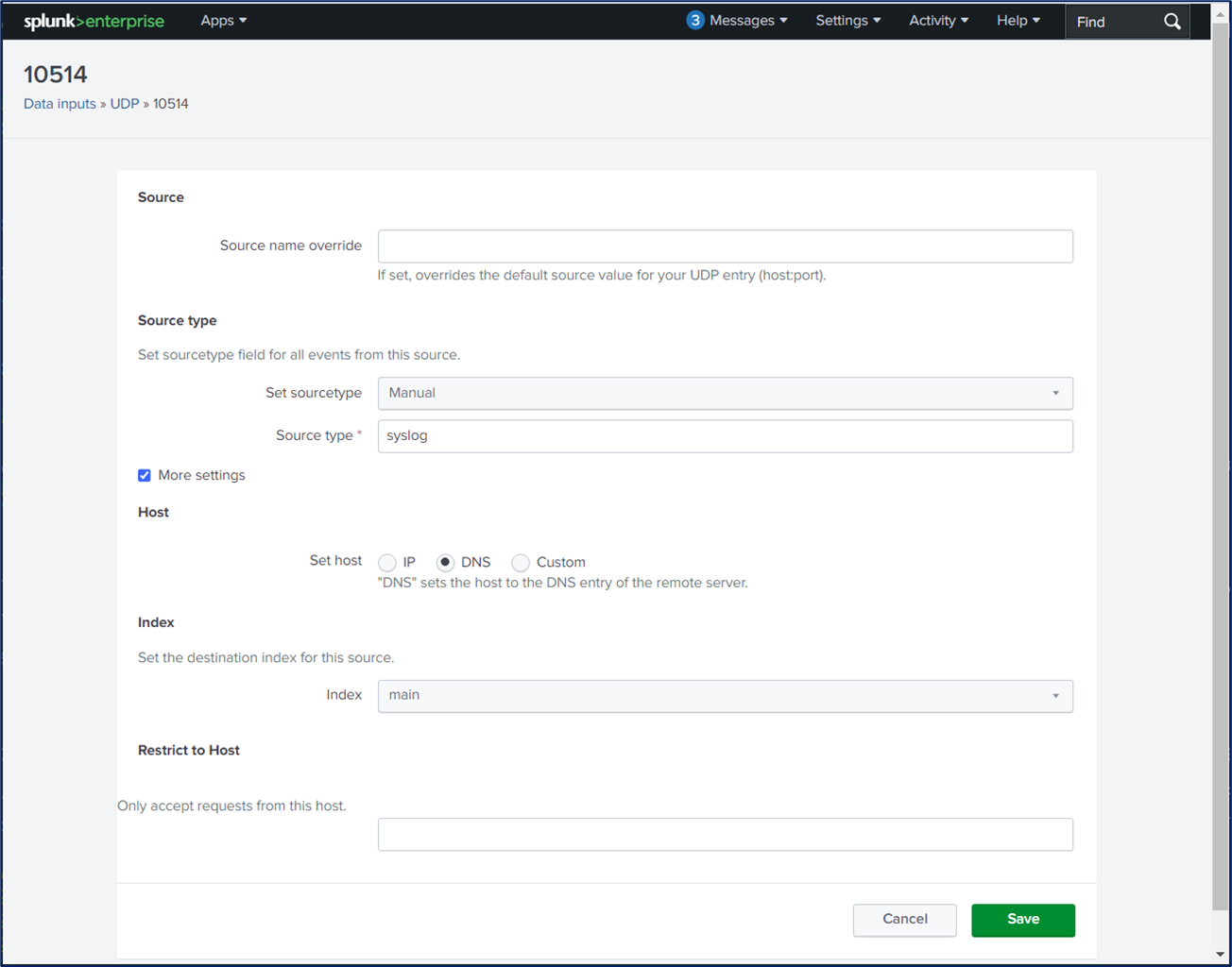The image size is (1232, 967).
Task: Click the Save button
Action: [x=1023, y=919]
